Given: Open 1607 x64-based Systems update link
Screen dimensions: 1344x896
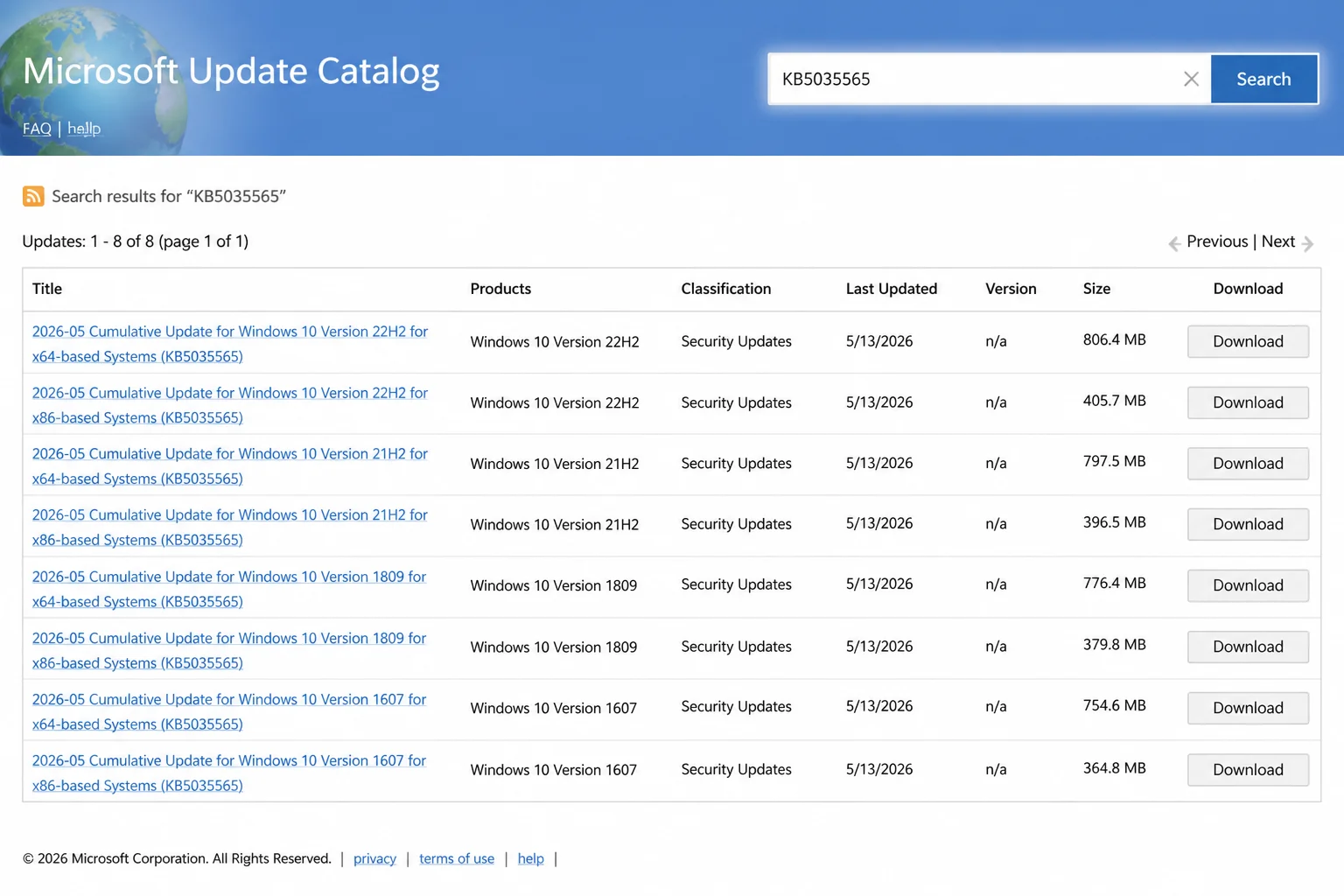Looking at the screenshot, I should (x=229, y=711).
